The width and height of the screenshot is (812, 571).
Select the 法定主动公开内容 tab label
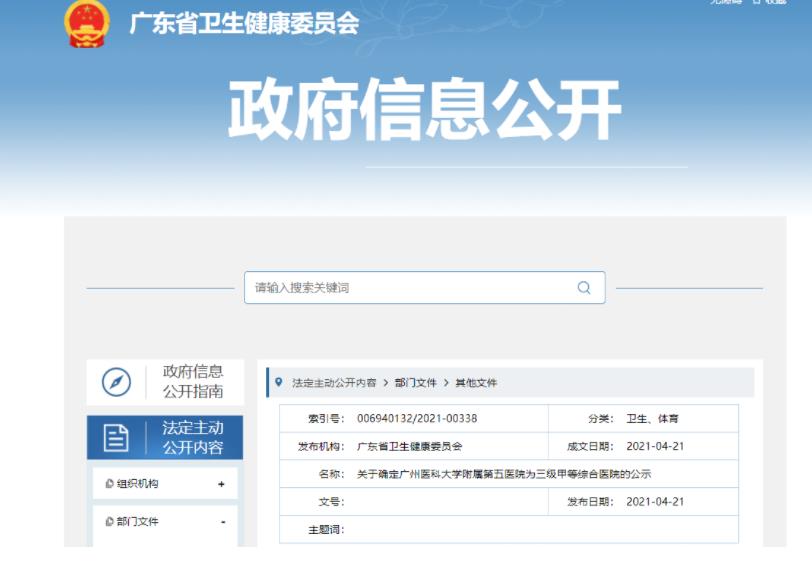tap(193, 438)
